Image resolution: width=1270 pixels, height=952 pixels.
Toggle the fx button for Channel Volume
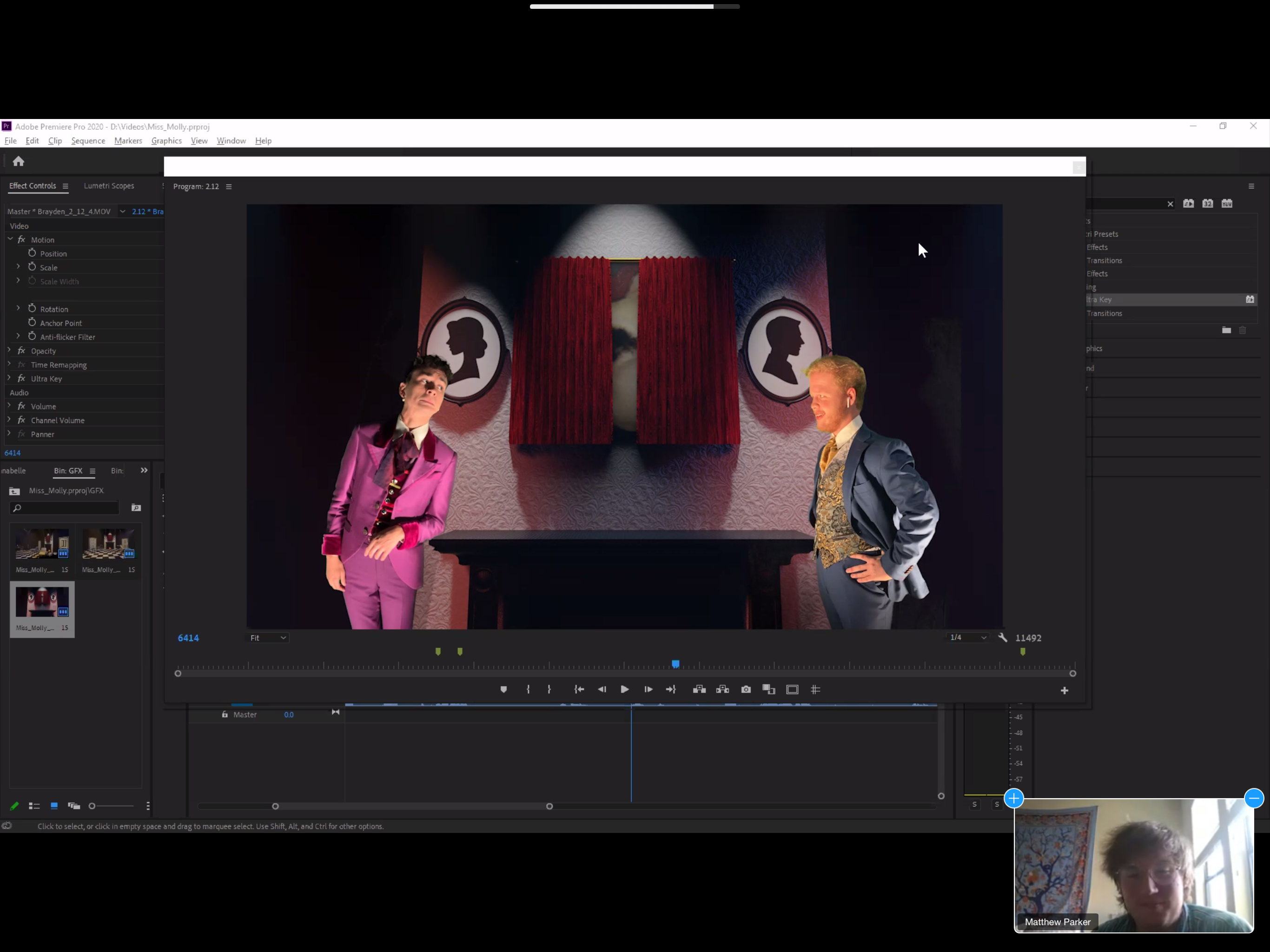coord(22,420)
